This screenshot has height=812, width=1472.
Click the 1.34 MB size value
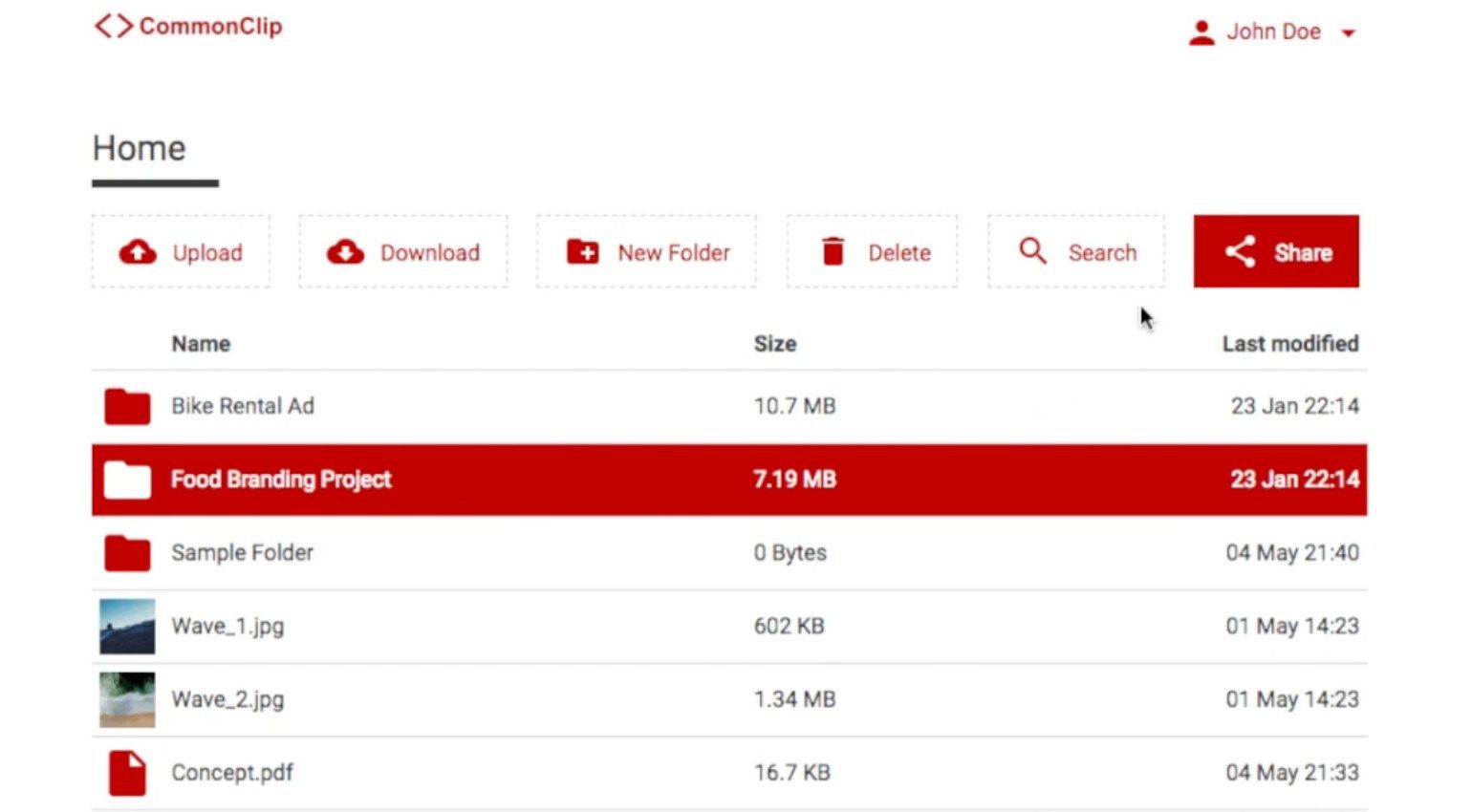click(x=794, y=700)
